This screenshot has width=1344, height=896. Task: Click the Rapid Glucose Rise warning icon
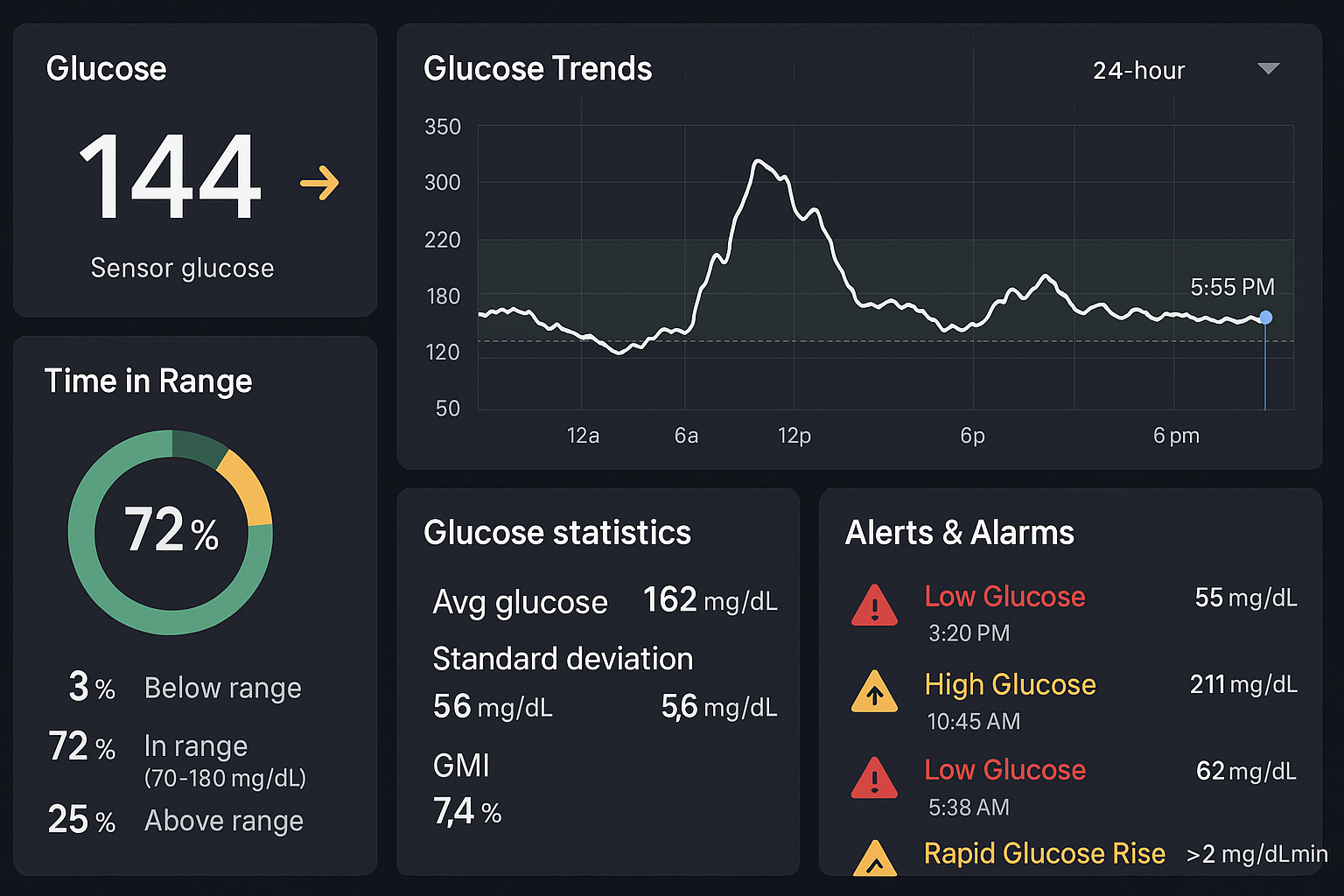tap(873, 861)
